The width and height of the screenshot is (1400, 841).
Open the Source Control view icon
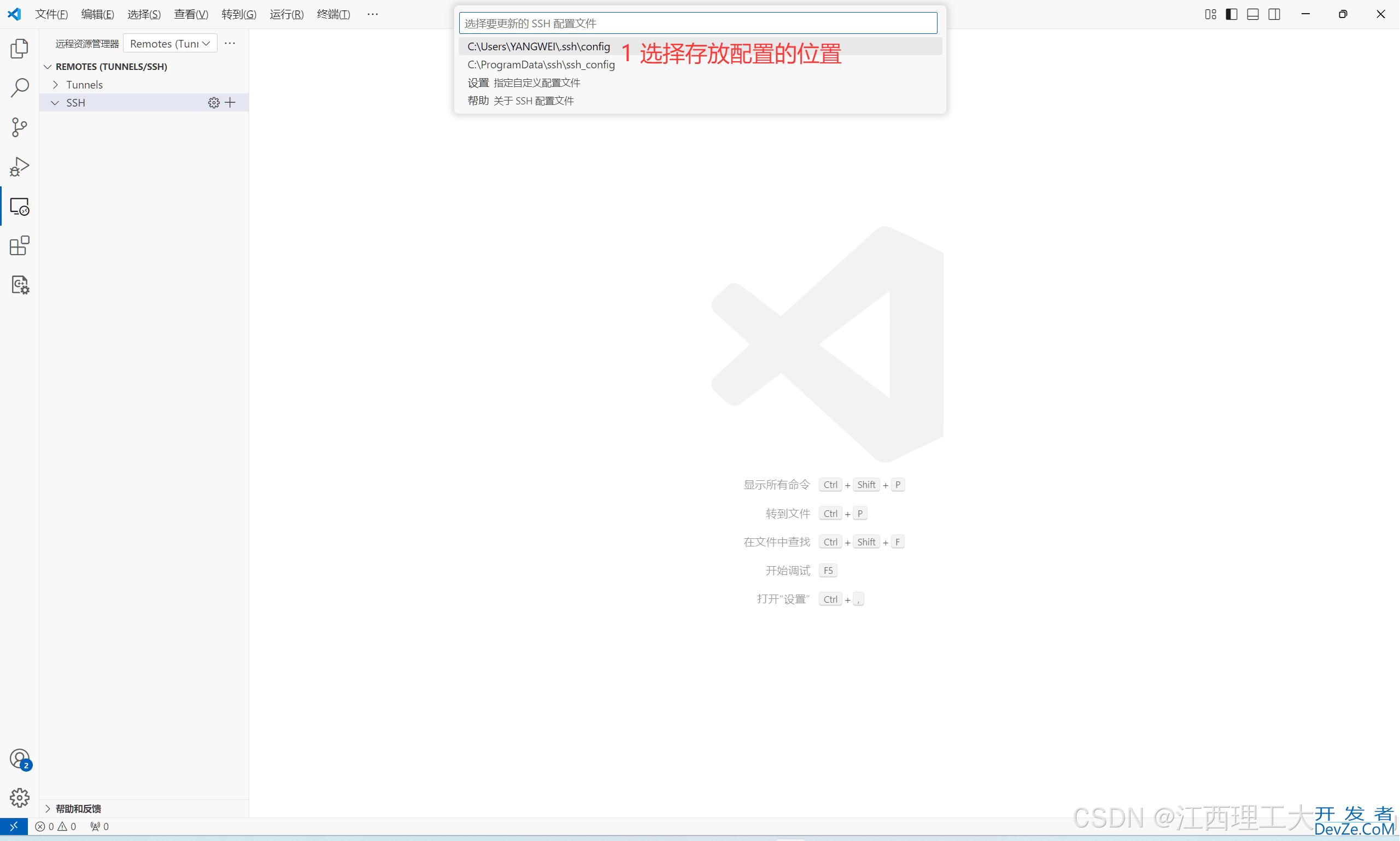pos(19,127)
